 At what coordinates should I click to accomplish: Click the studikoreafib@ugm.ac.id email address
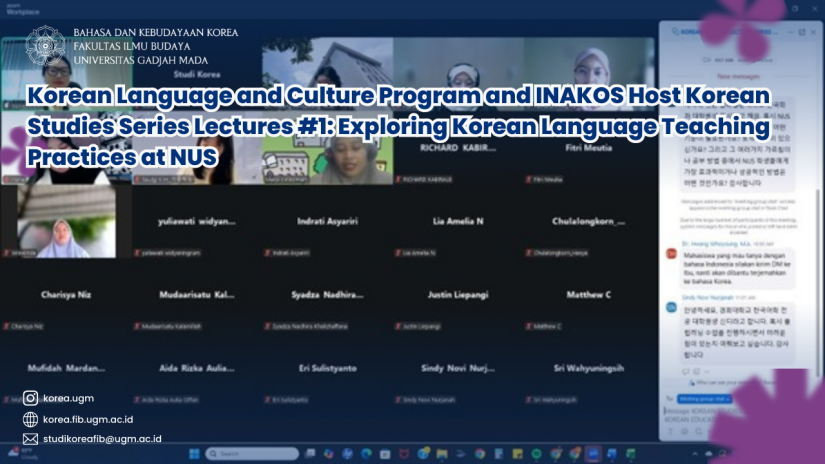point(102,439)
